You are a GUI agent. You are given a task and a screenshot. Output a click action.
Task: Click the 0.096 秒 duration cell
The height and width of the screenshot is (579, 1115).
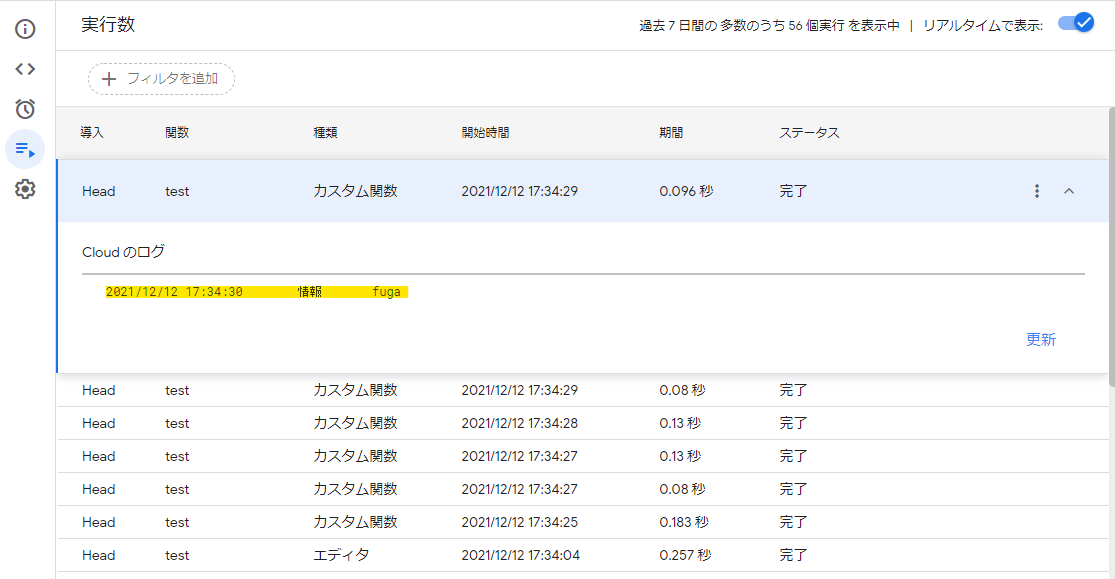pos(686,191)
